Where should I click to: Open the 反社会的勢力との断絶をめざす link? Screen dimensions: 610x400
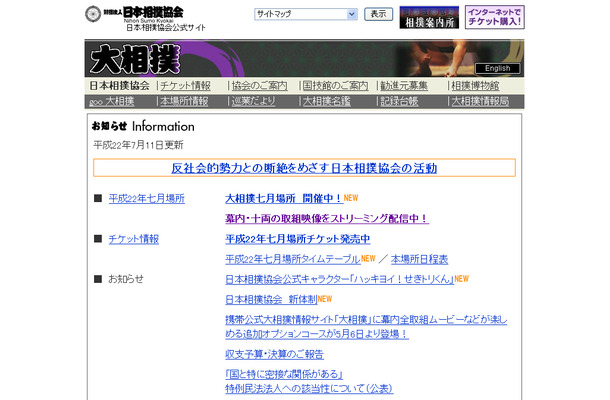[304, 168]
